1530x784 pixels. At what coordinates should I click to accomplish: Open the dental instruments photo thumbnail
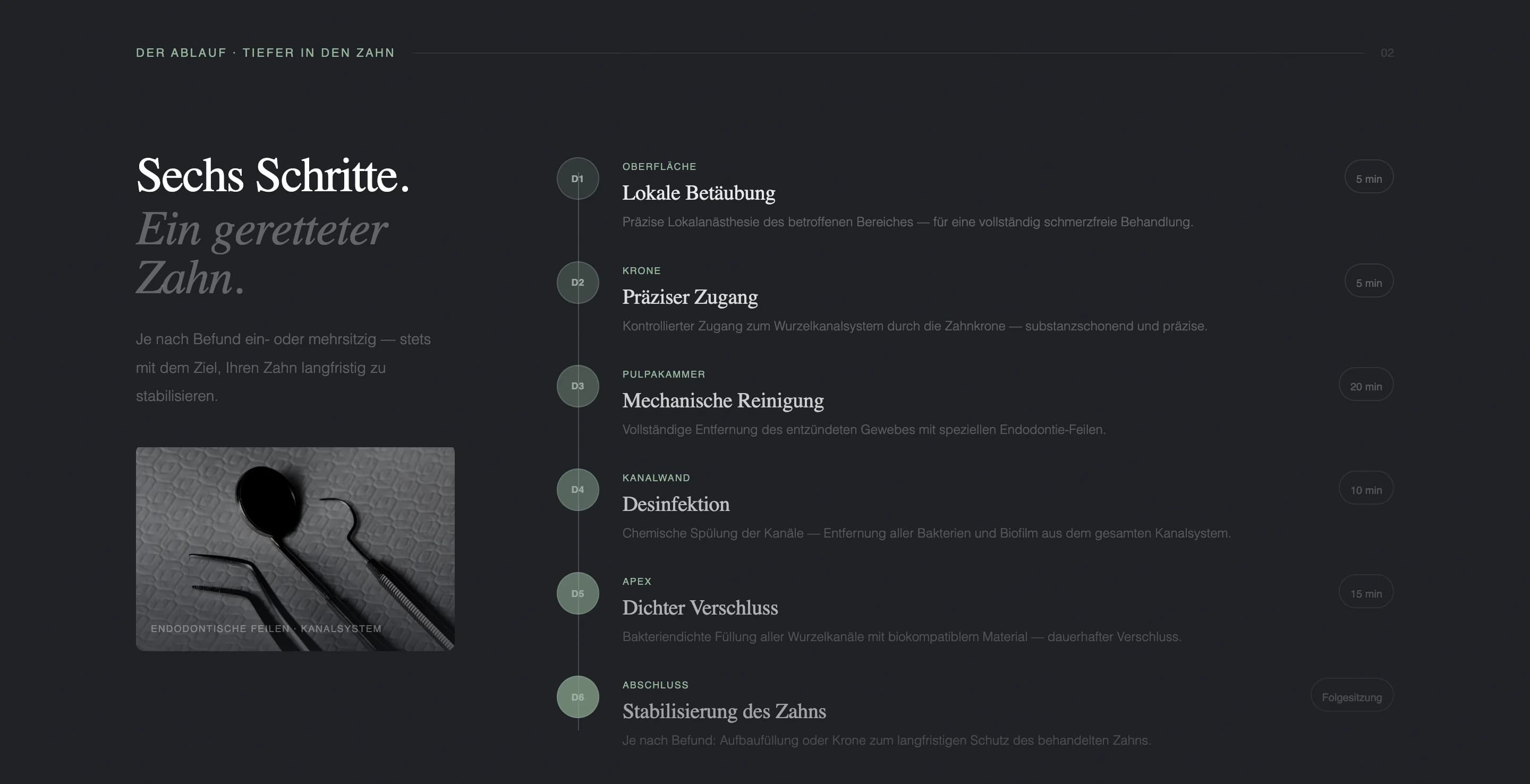[295, 549]
